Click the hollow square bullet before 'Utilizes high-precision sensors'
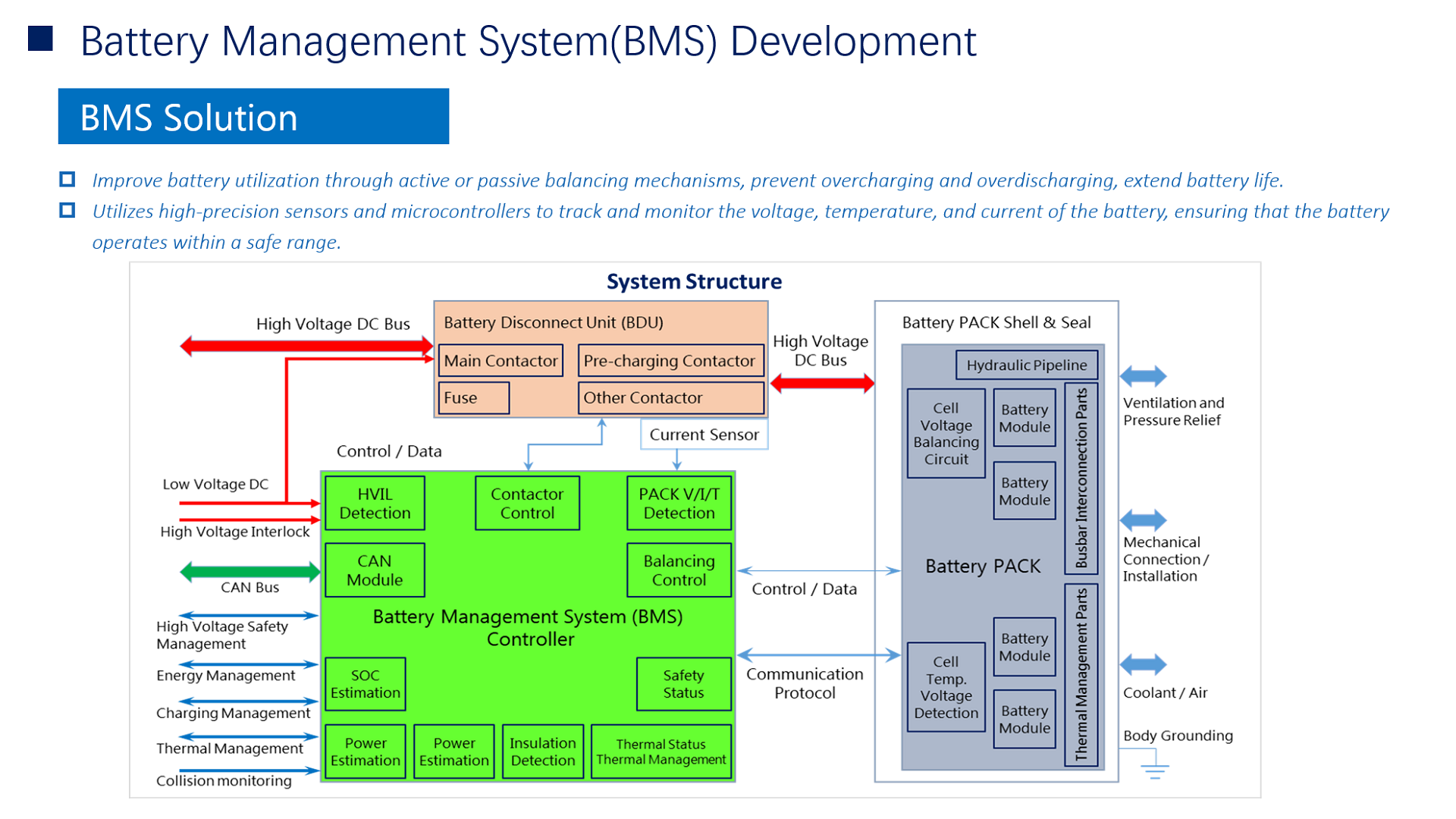 coord(67,210)
